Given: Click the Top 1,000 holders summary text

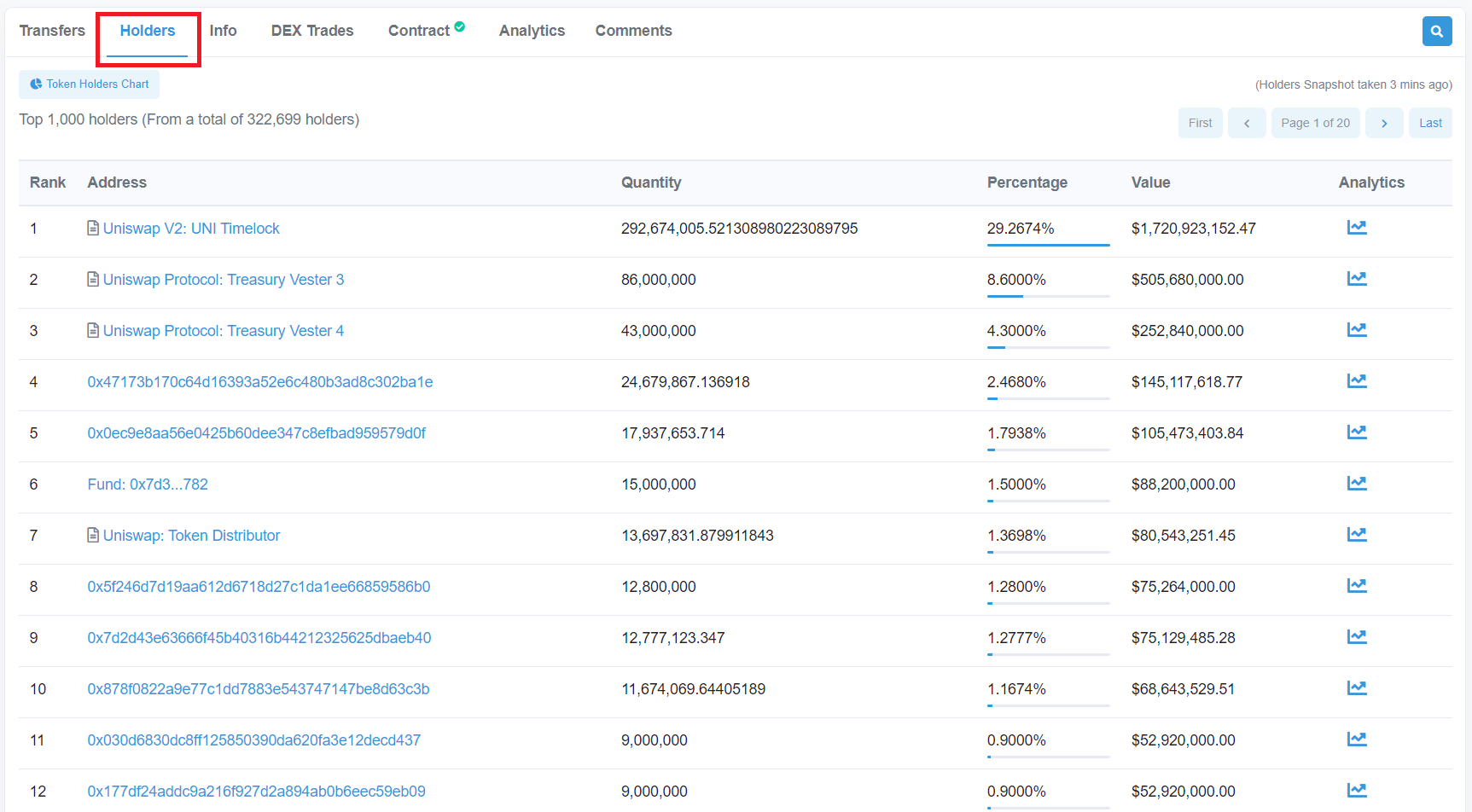Looking at the screenshot, I should pos(189,119).
